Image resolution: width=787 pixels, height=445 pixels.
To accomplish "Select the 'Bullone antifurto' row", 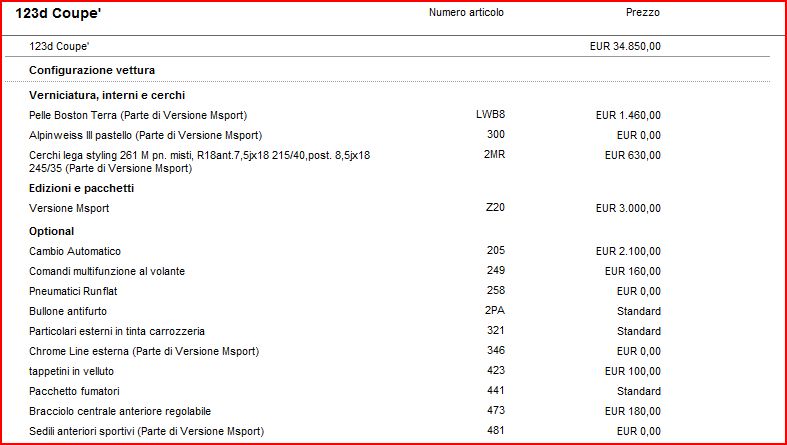I will [x=68, y=312].
